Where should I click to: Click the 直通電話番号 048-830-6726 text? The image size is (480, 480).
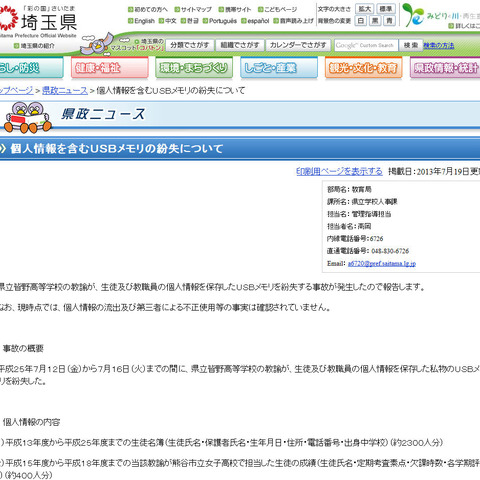tap(368, 251)
